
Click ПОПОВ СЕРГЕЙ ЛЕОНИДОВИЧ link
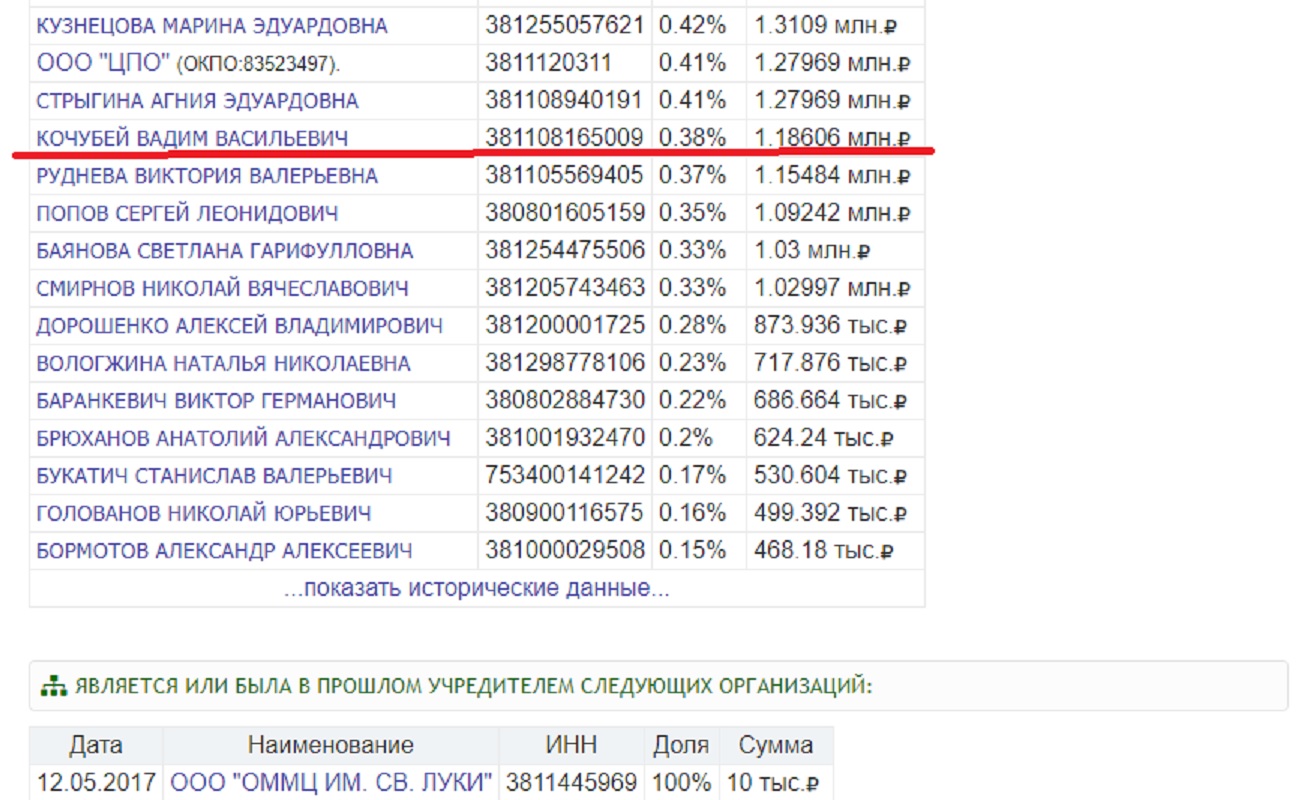tap(187, 214)
